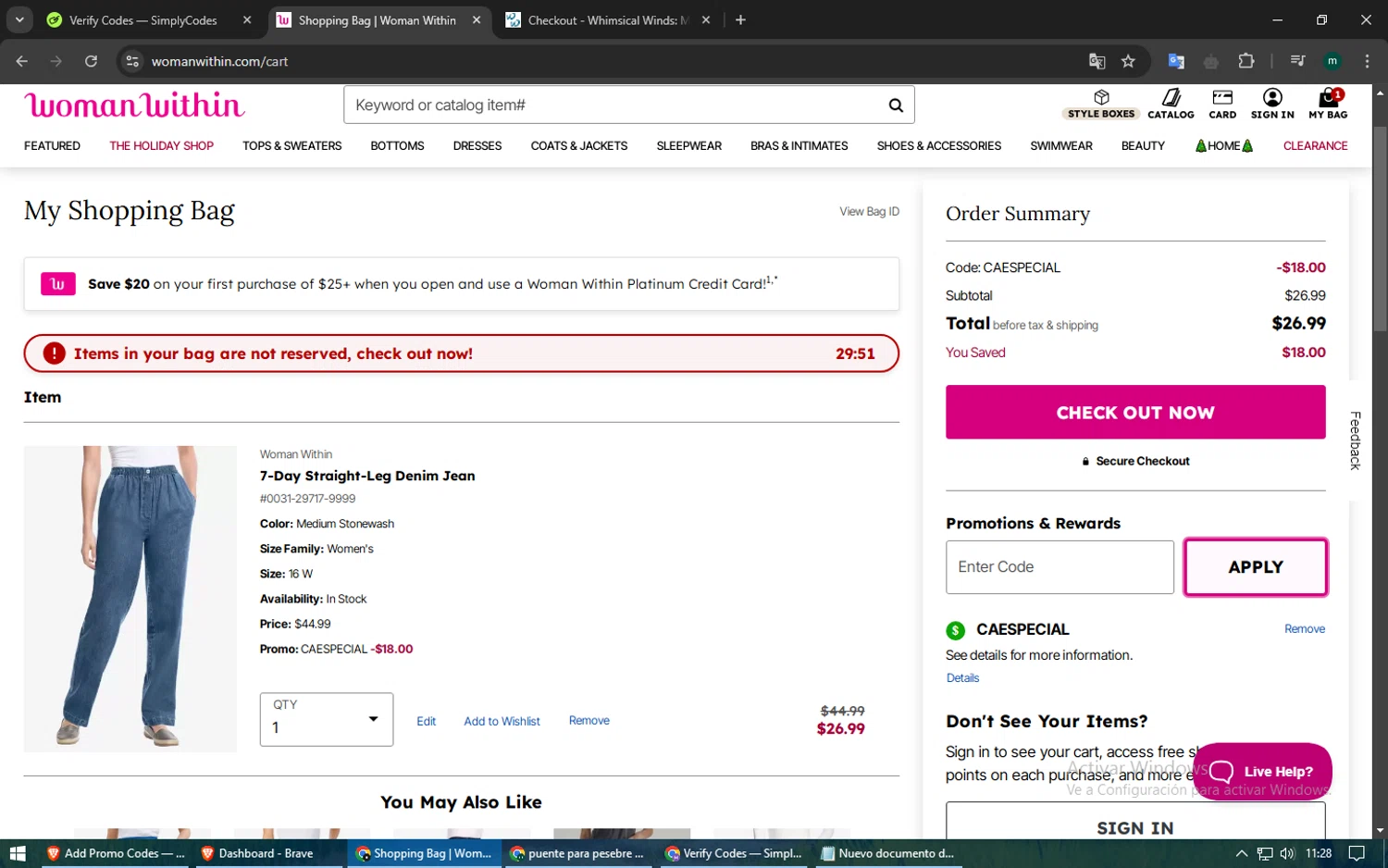Viewport: 1388px width, 868px height.
Task: Open Coats & Jackets menu
Action: coord(579,146)
